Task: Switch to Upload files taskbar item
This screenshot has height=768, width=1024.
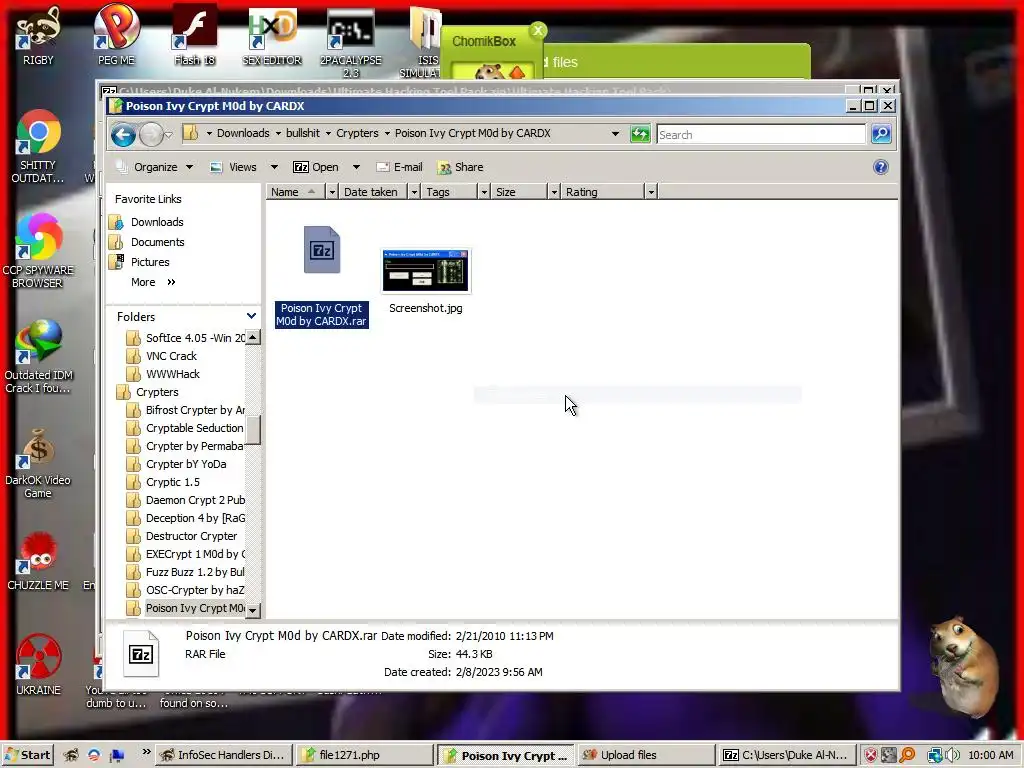Action: [645, 755]
